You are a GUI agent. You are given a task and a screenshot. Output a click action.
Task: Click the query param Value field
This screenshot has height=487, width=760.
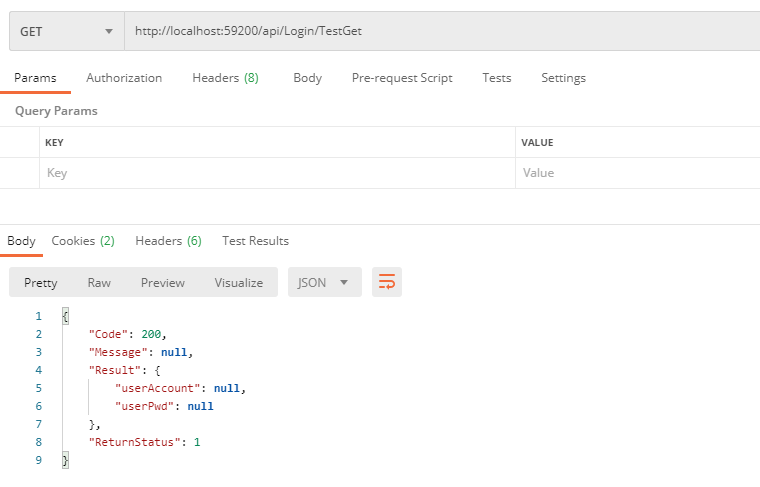638,173
